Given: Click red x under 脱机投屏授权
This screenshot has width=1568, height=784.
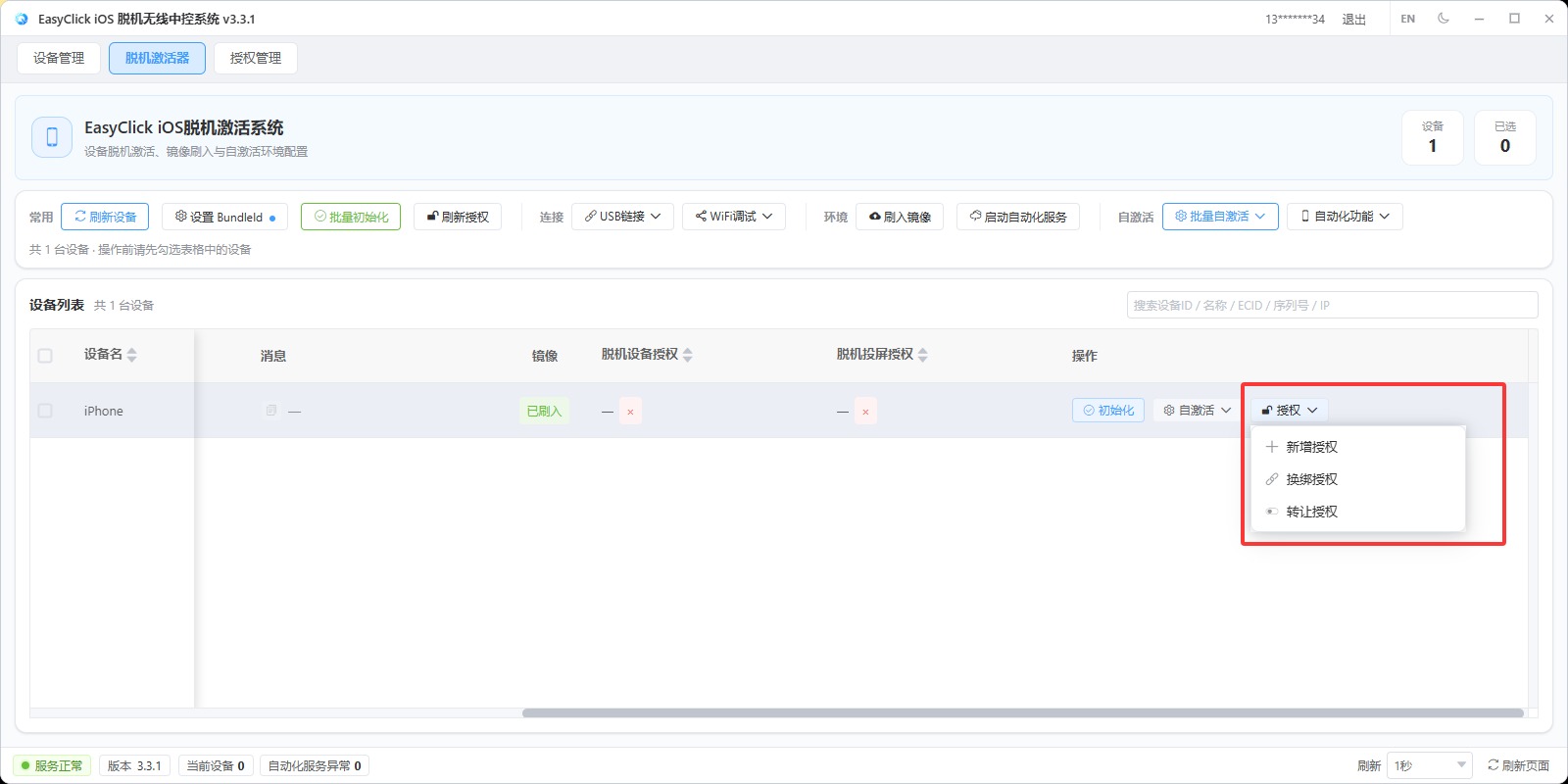Looking at the screenshot, I should [x=865, y=412].
